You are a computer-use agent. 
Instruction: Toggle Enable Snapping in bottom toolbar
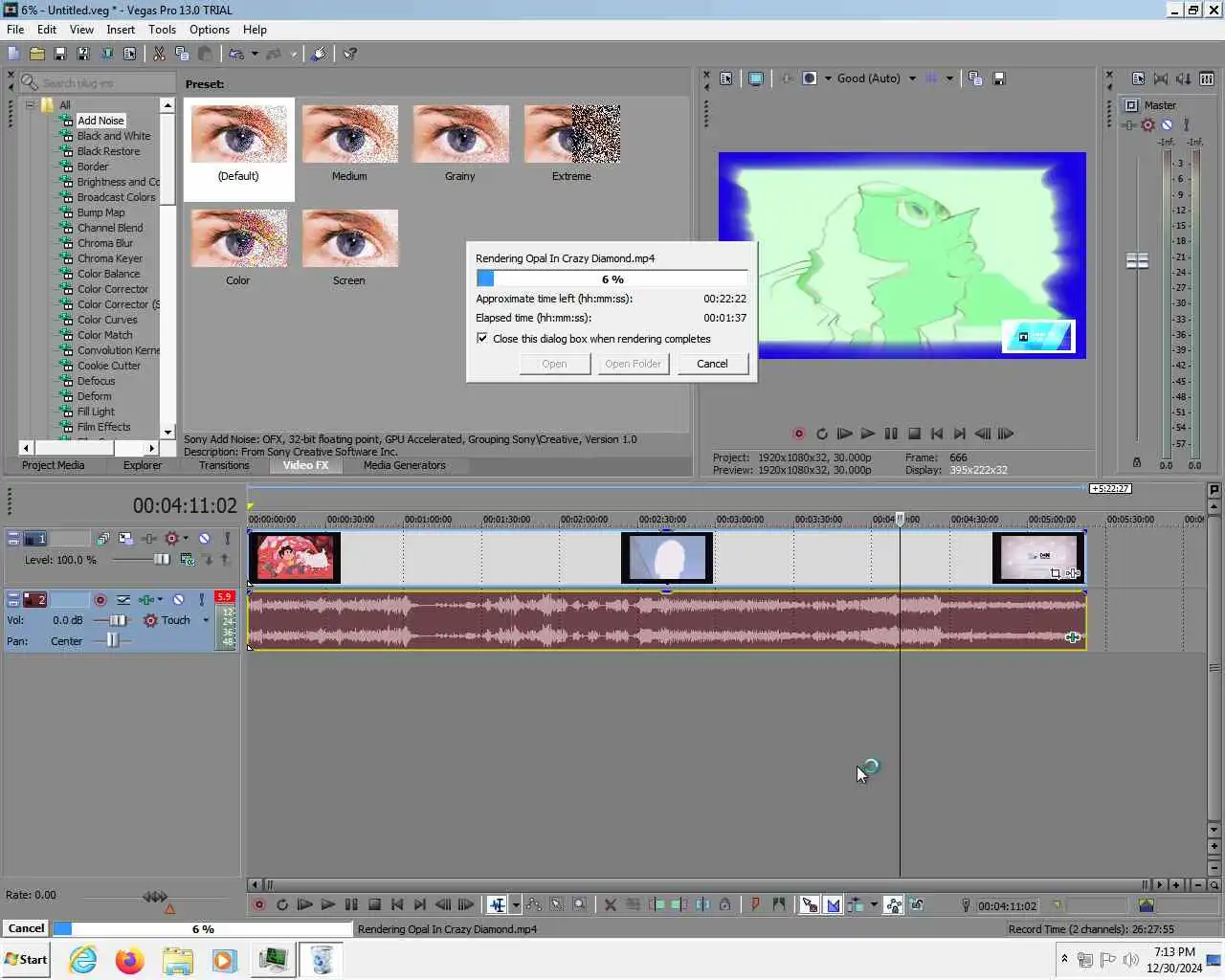tap(810, 904)
